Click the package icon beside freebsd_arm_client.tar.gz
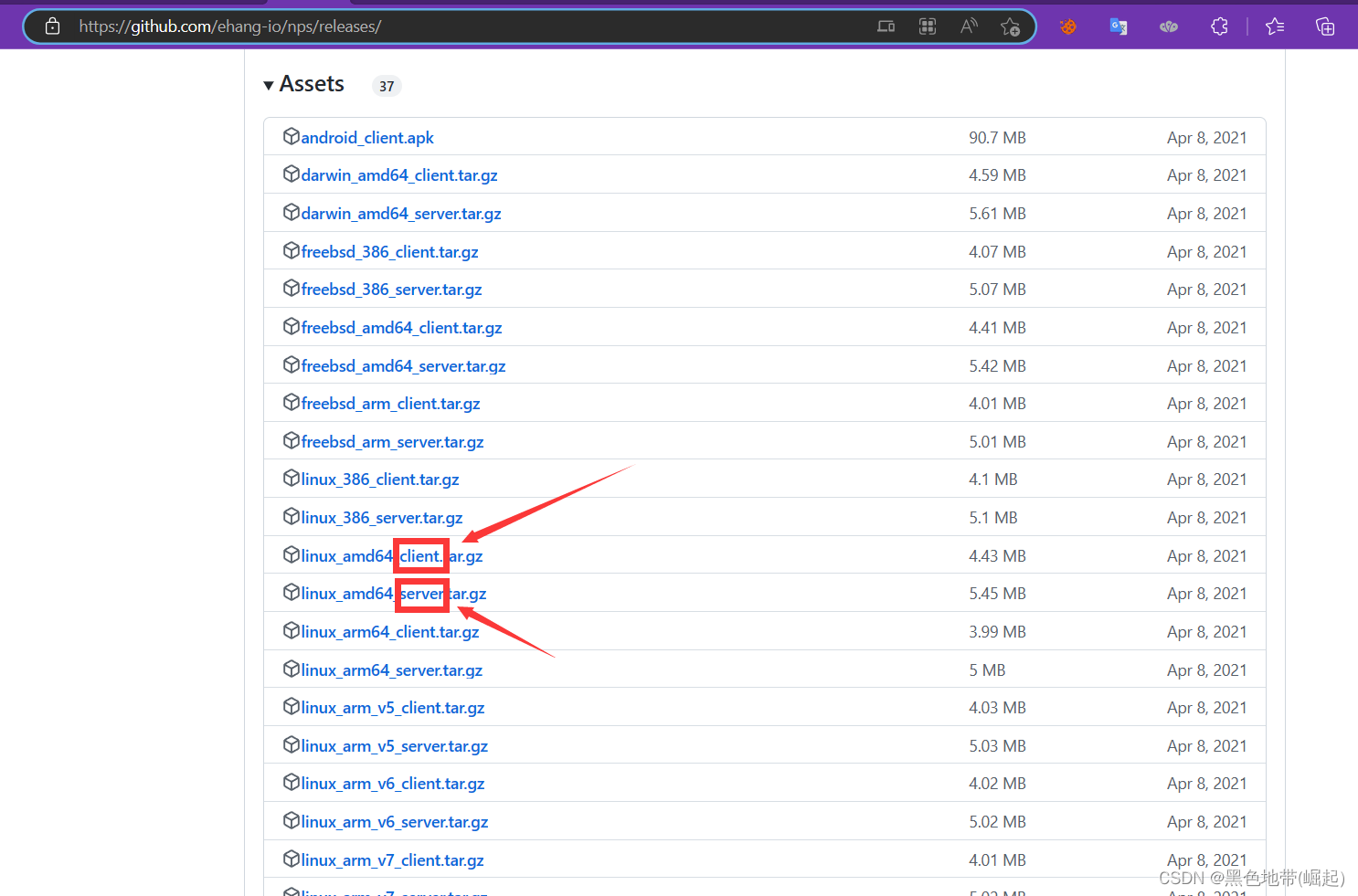 point(292,402)
